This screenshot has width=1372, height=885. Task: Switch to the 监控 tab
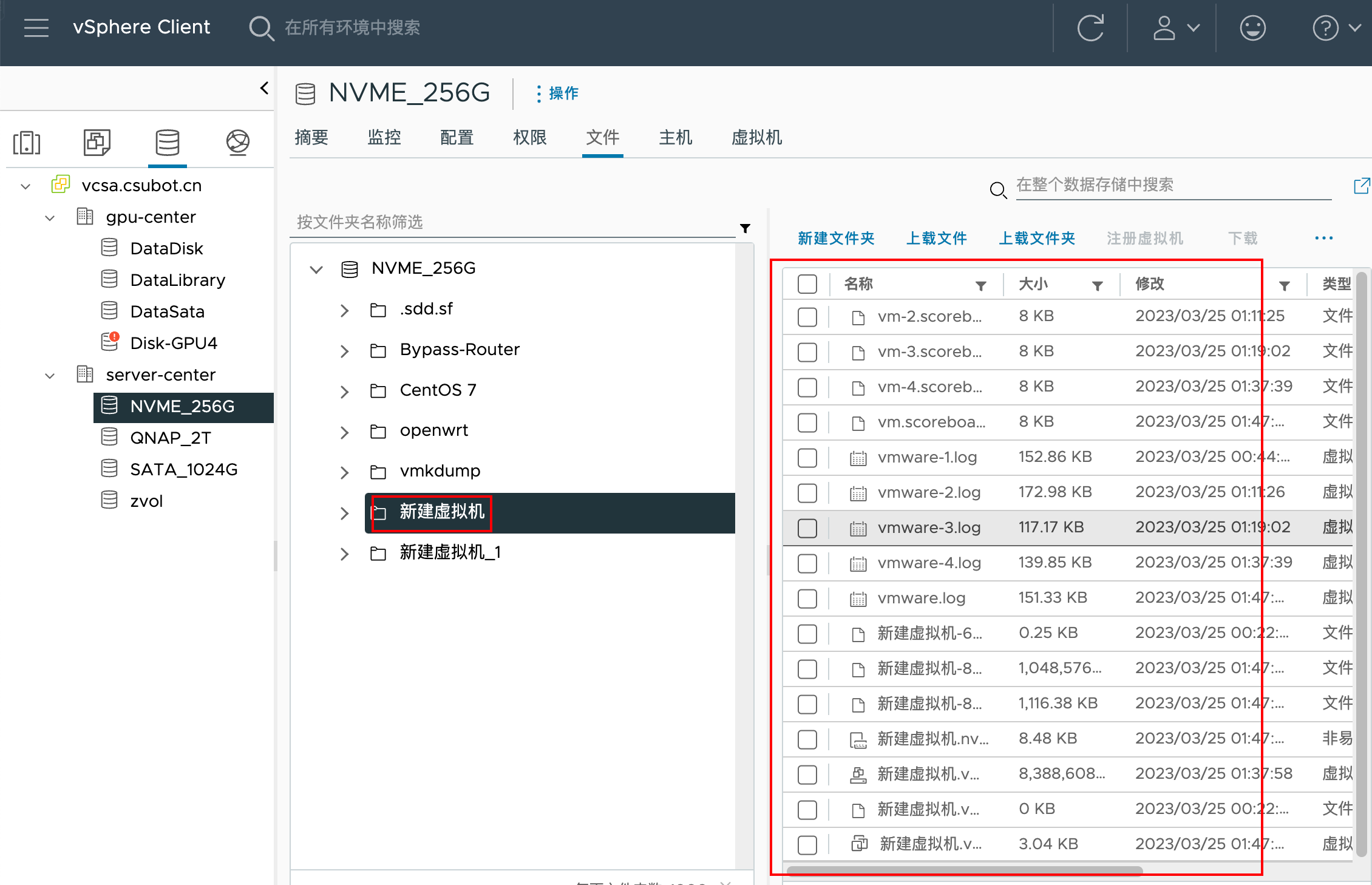tap(384, 138)
